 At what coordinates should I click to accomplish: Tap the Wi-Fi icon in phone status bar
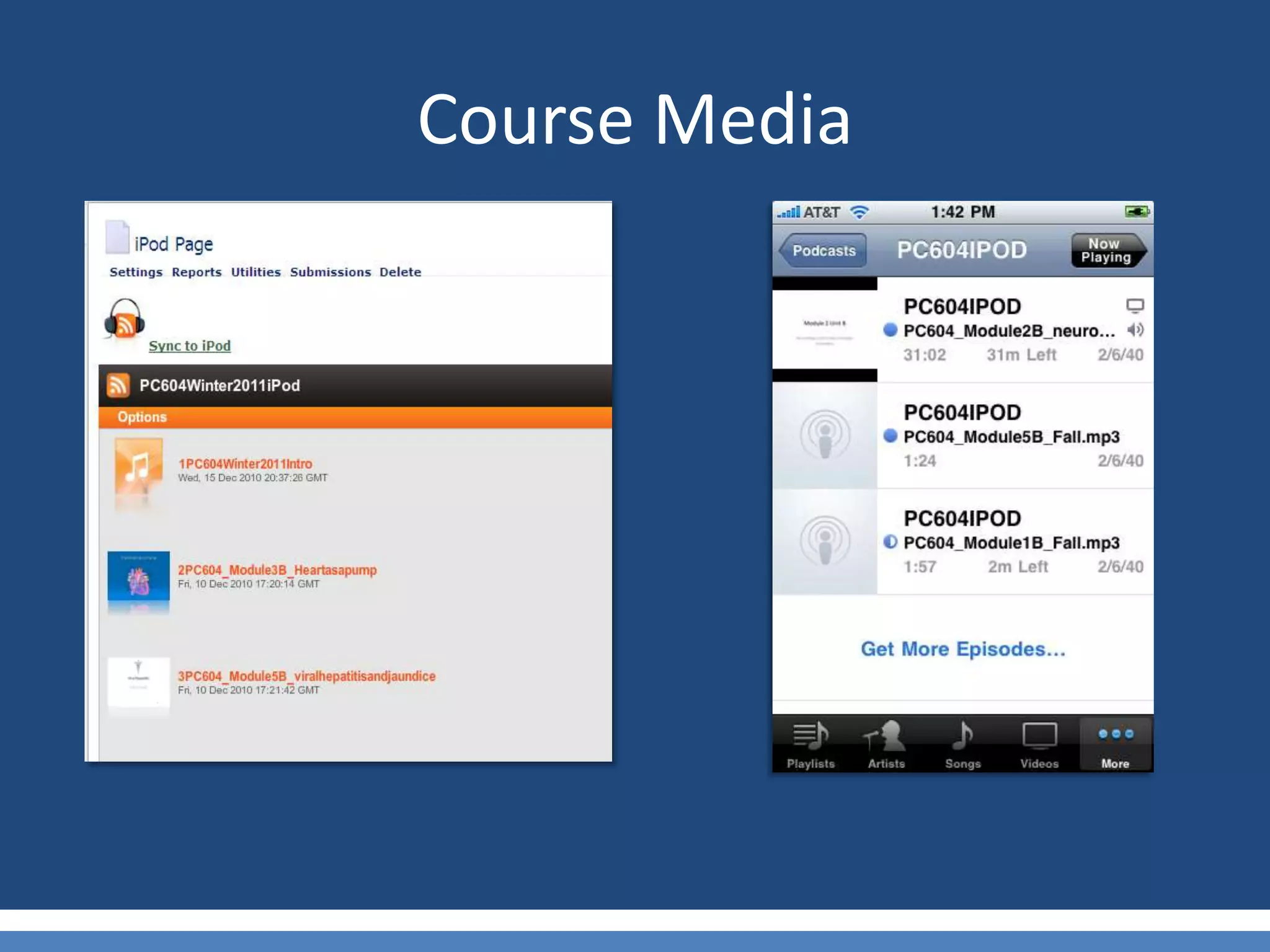(x=859, y=212)
